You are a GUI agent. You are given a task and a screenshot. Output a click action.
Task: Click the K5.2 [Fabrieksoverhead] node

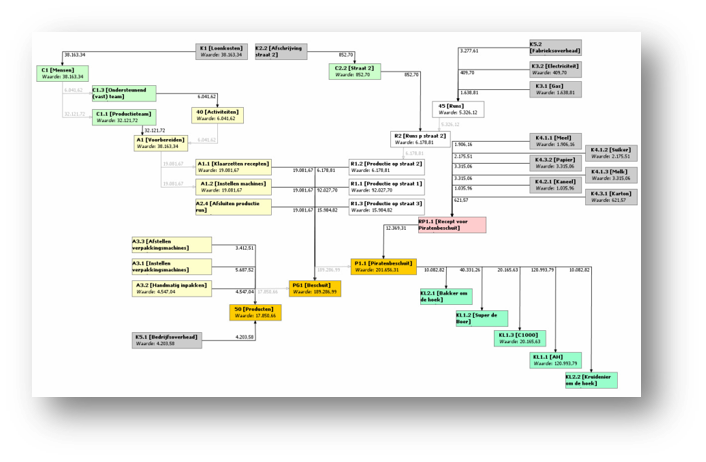click(x=555, y=47)
